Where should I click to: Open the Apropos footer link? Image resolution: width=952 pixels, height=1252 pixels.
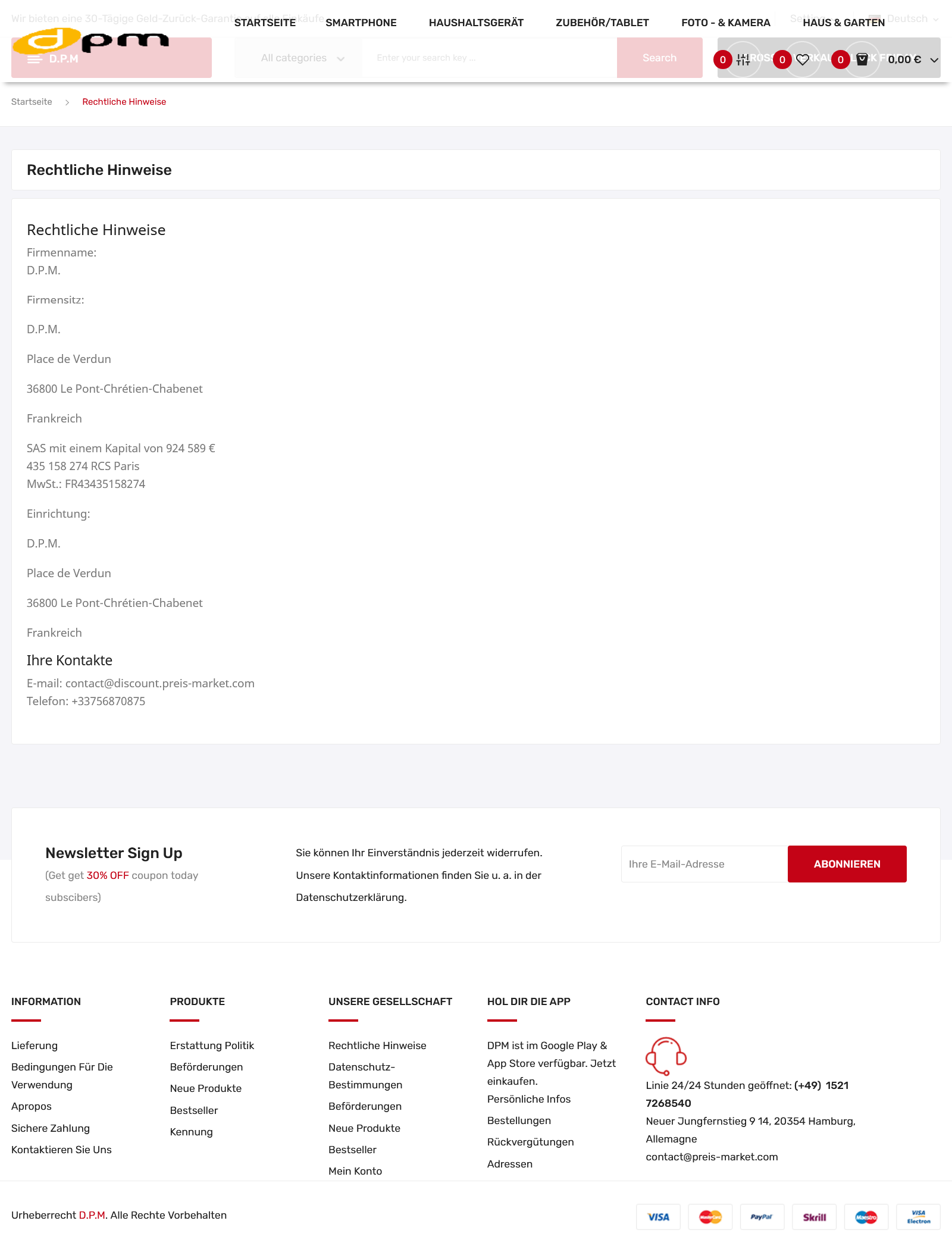click(x=32, y=1106)
